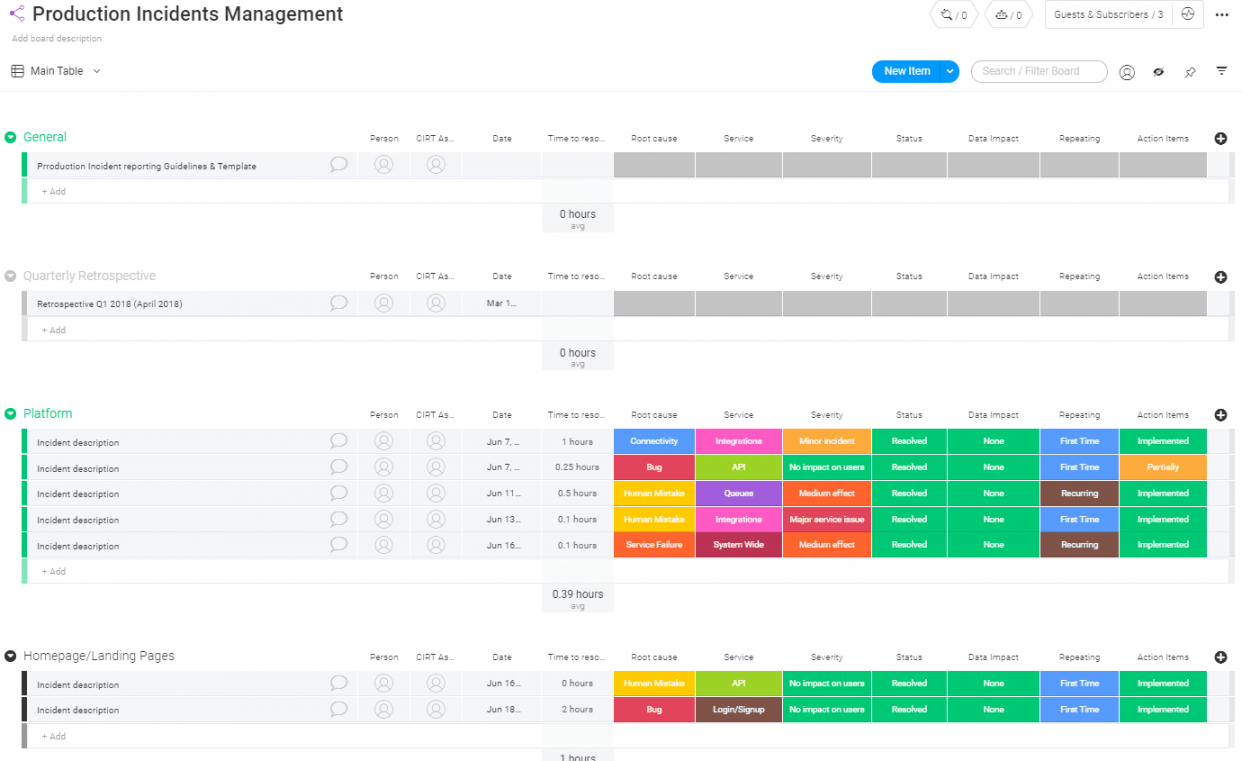Open the activity log icon
The height and width of the screenshot is (761, 1242).
(x=1187, y=15)
